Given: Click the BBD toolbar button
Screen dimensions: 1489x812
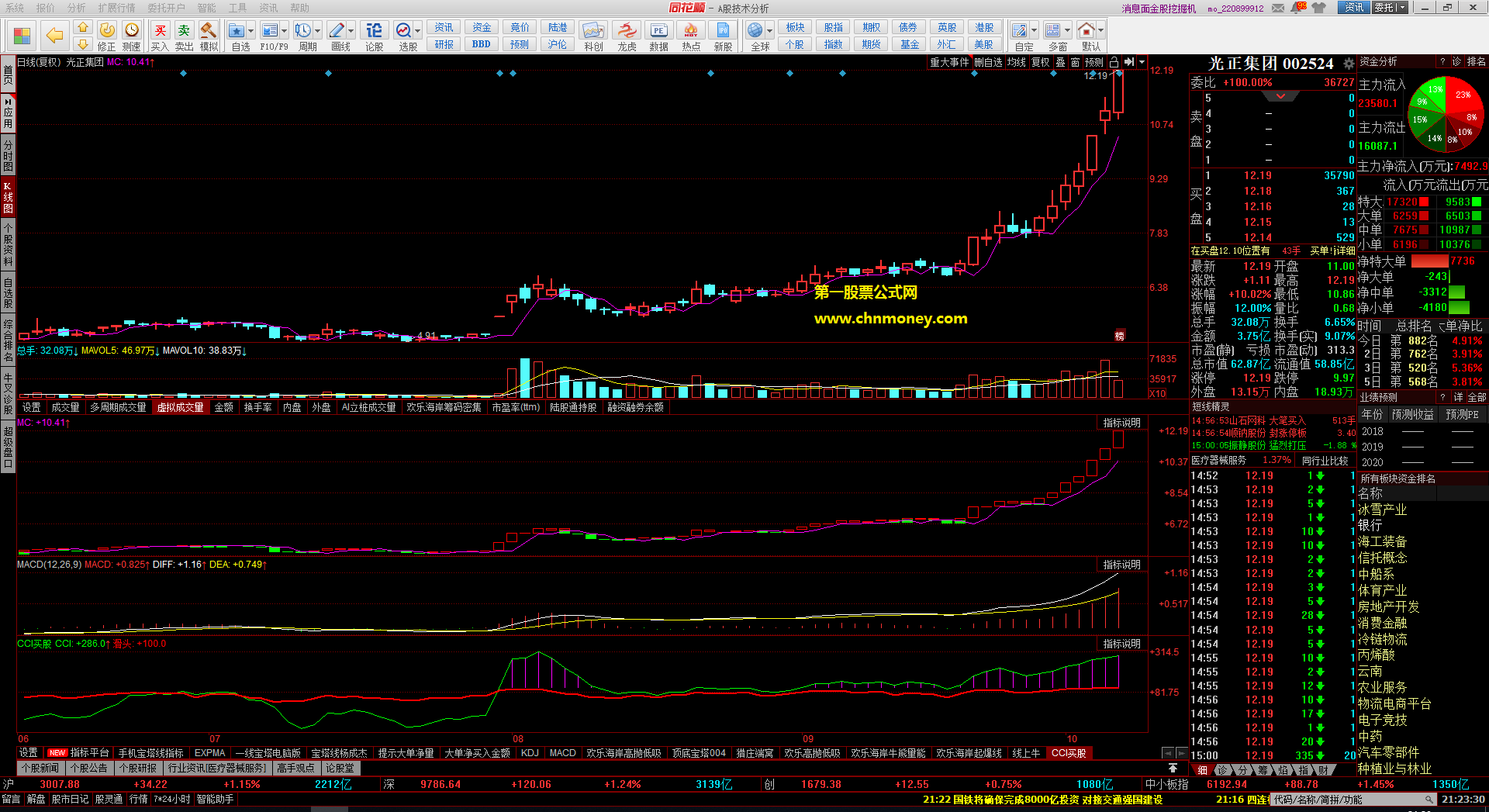Looking at the screenshot, I should pos(481,44).
